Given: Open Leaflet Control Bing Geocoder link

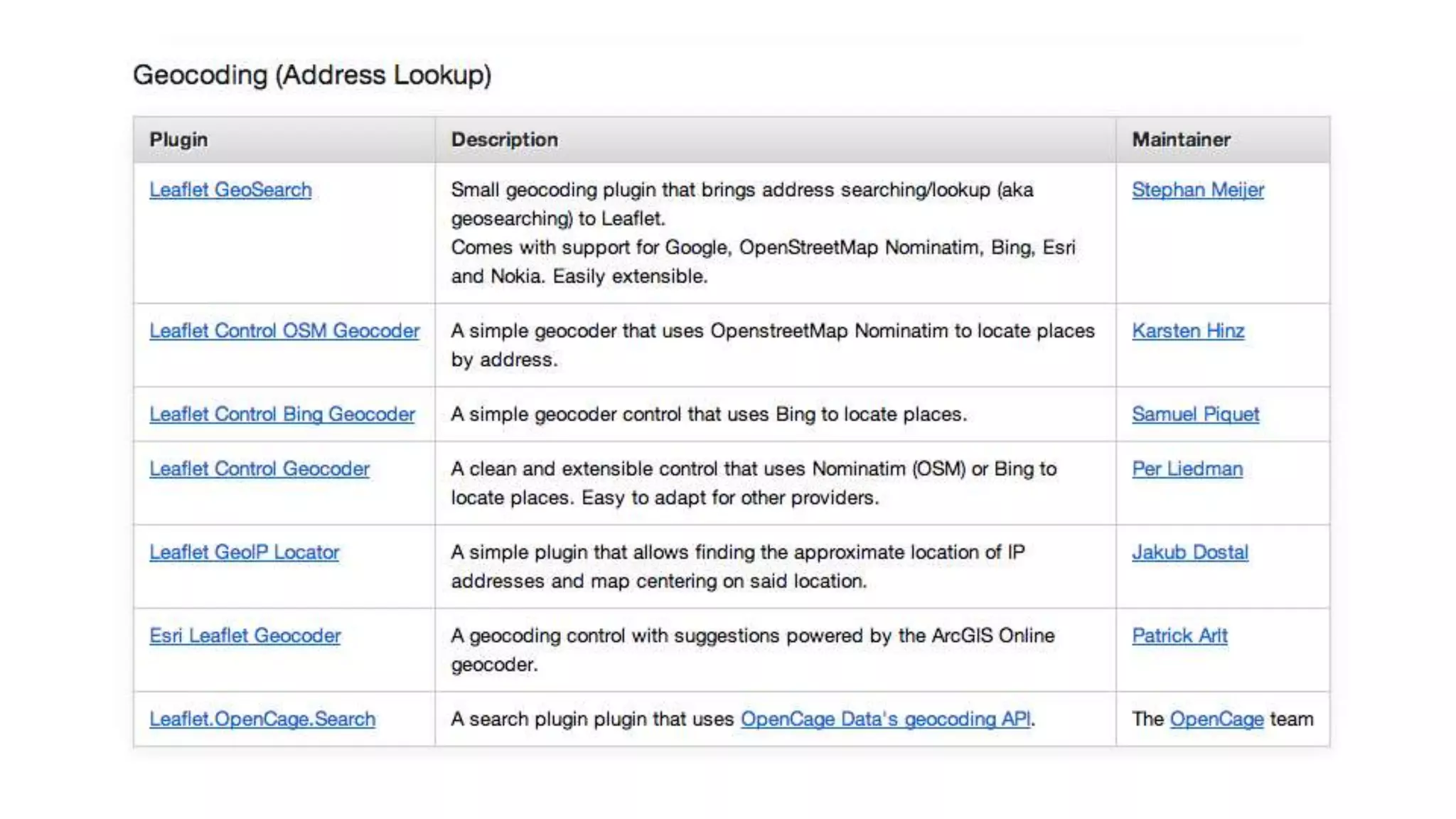Looking at the screenshot, I should (282, 414).
